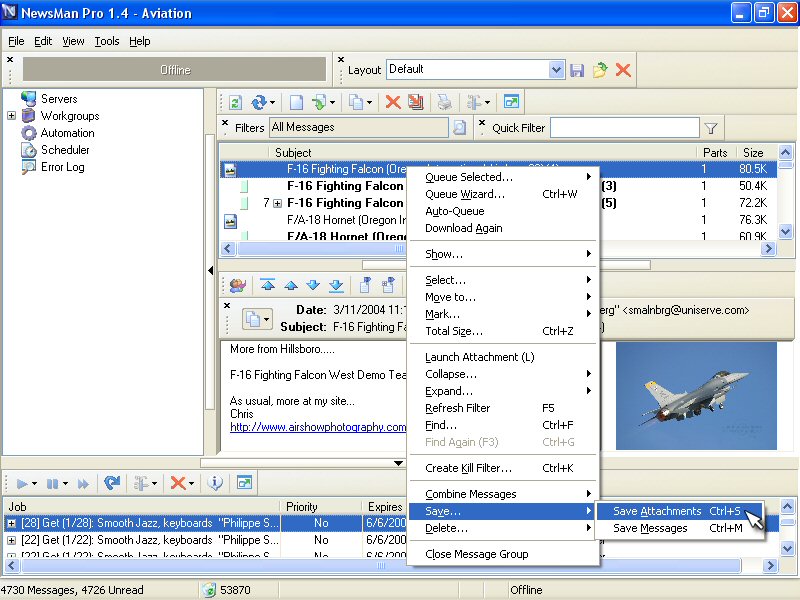
Task: Sort jobs by Priority column header
Action: tap(321, 507)
